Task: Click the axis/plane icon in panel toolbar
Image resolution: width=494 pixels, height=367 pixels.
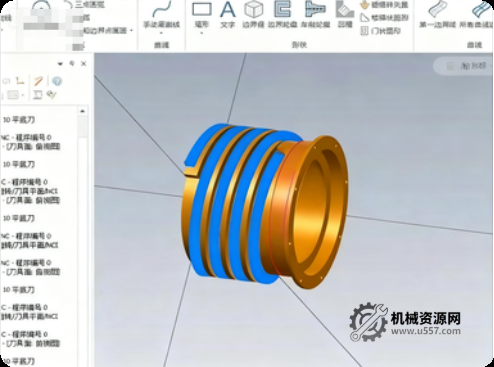Action: pos(21,81)
